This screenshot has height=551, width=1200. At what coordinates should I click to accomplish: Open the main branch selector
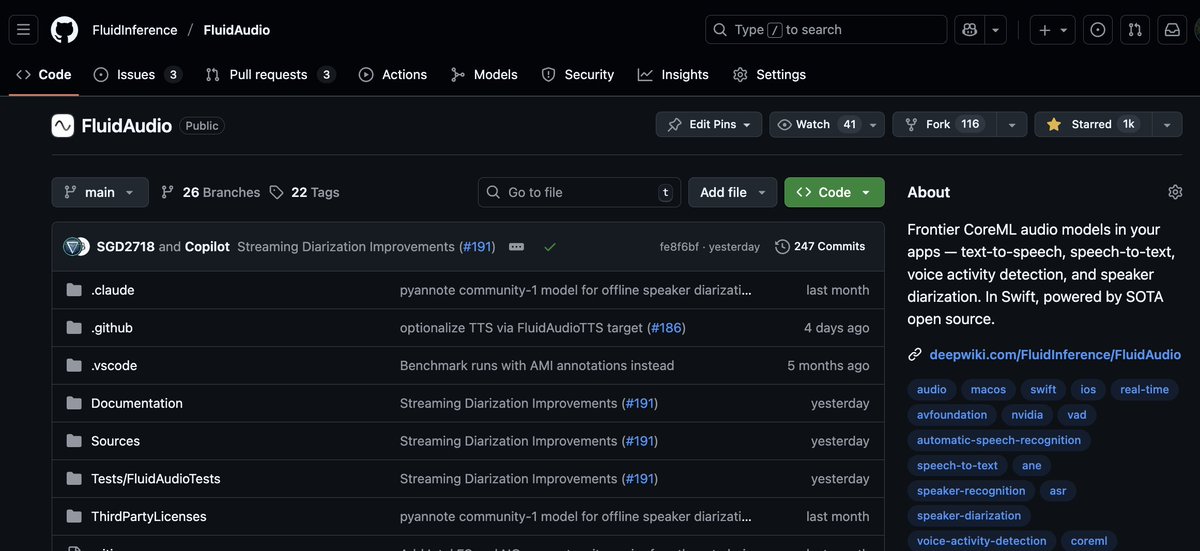coord(100,192)
